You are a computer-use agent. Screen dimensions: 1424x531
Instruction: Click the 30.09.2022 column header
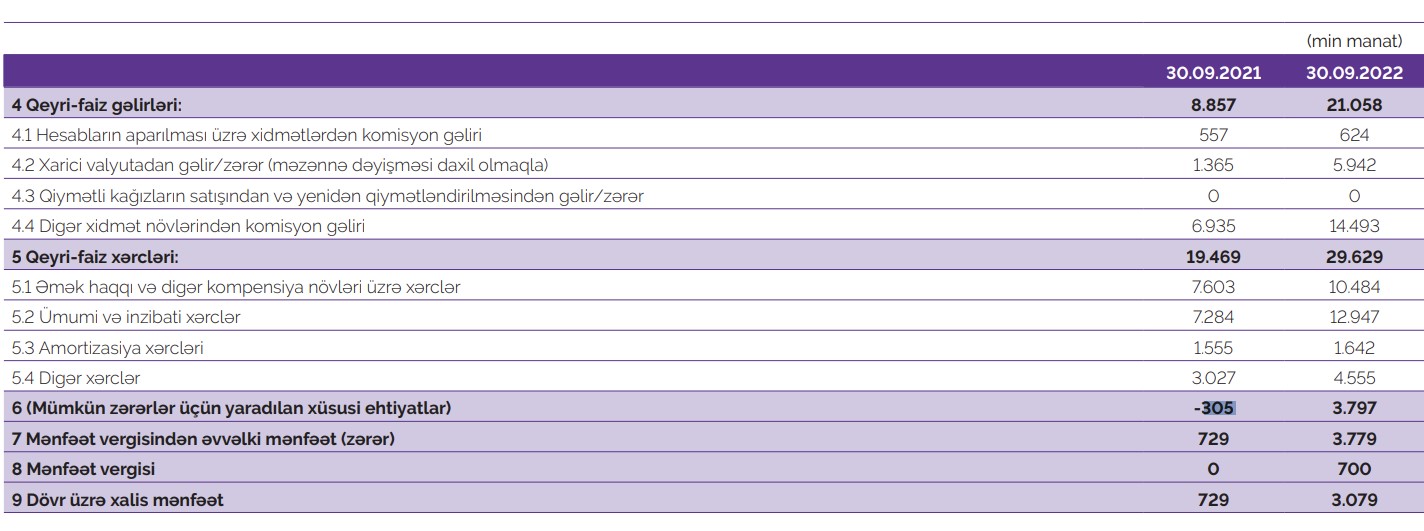pyautogui.click(x=1354, y=73)
